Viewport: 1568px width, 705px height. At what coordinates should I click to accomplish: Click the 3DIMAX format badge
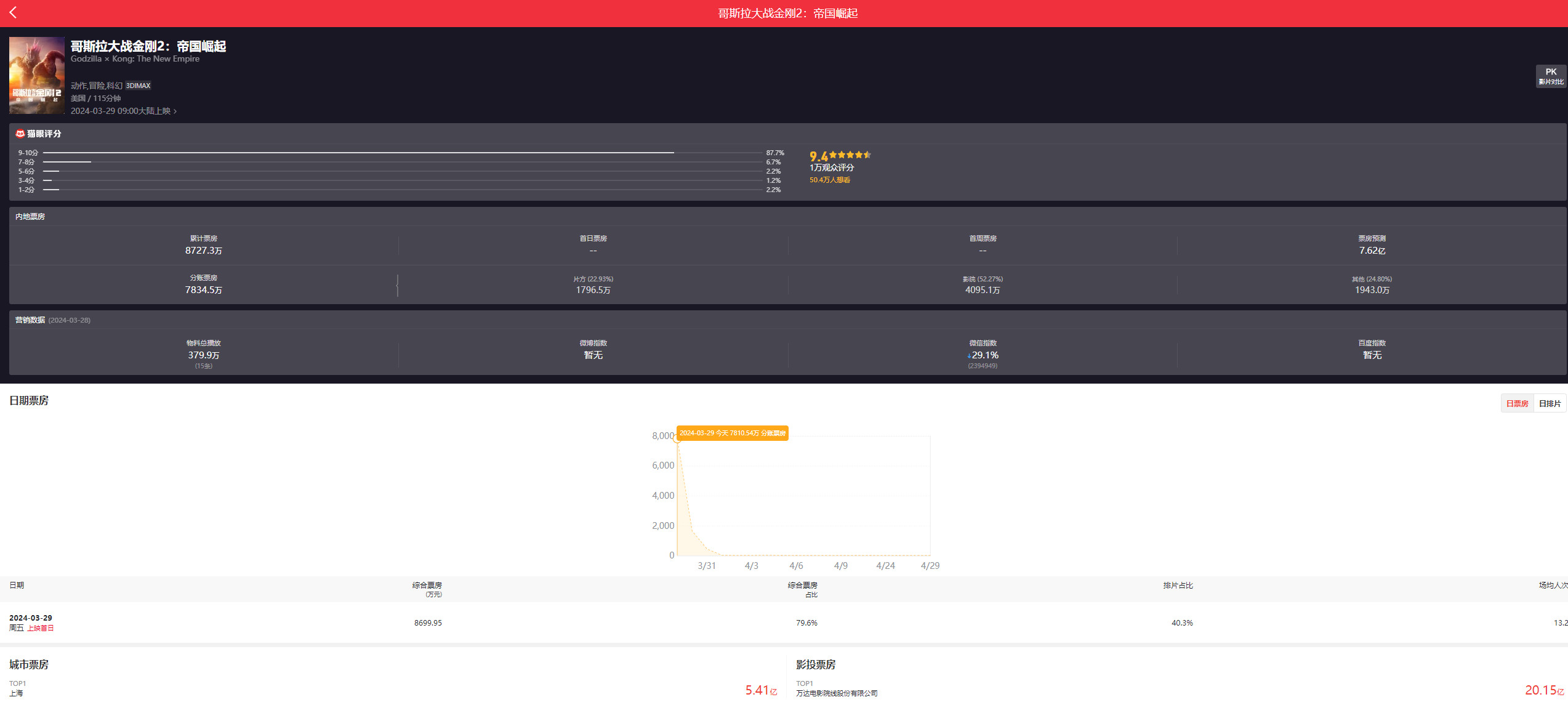pos(139,86)
